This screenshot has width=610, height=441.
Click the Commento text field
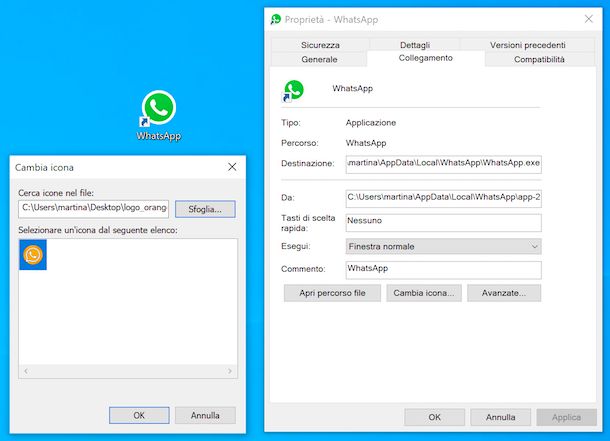tap(443, 270)
